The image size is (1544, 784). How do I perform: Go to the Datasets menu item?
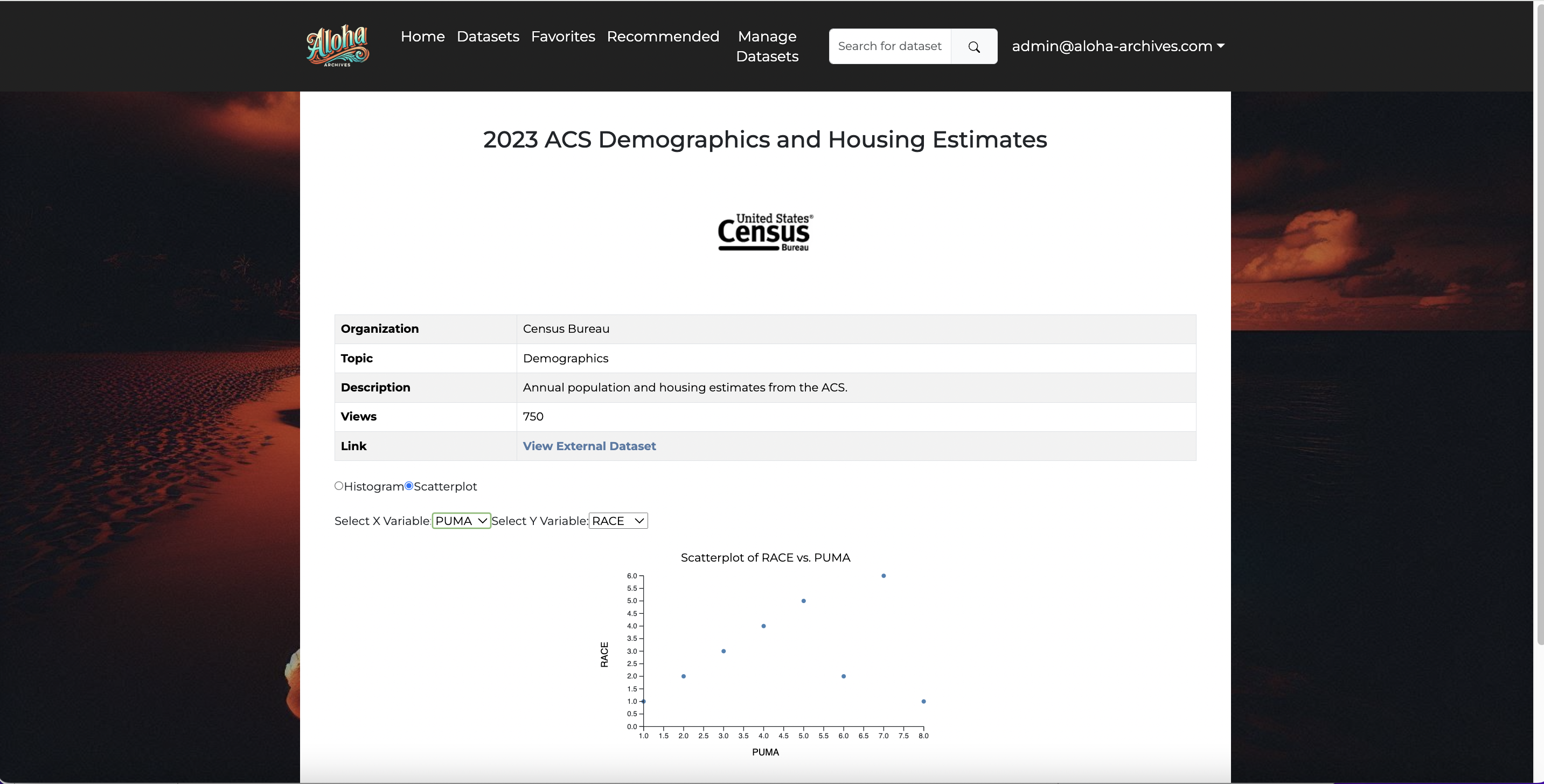click(x=488, y=36)
